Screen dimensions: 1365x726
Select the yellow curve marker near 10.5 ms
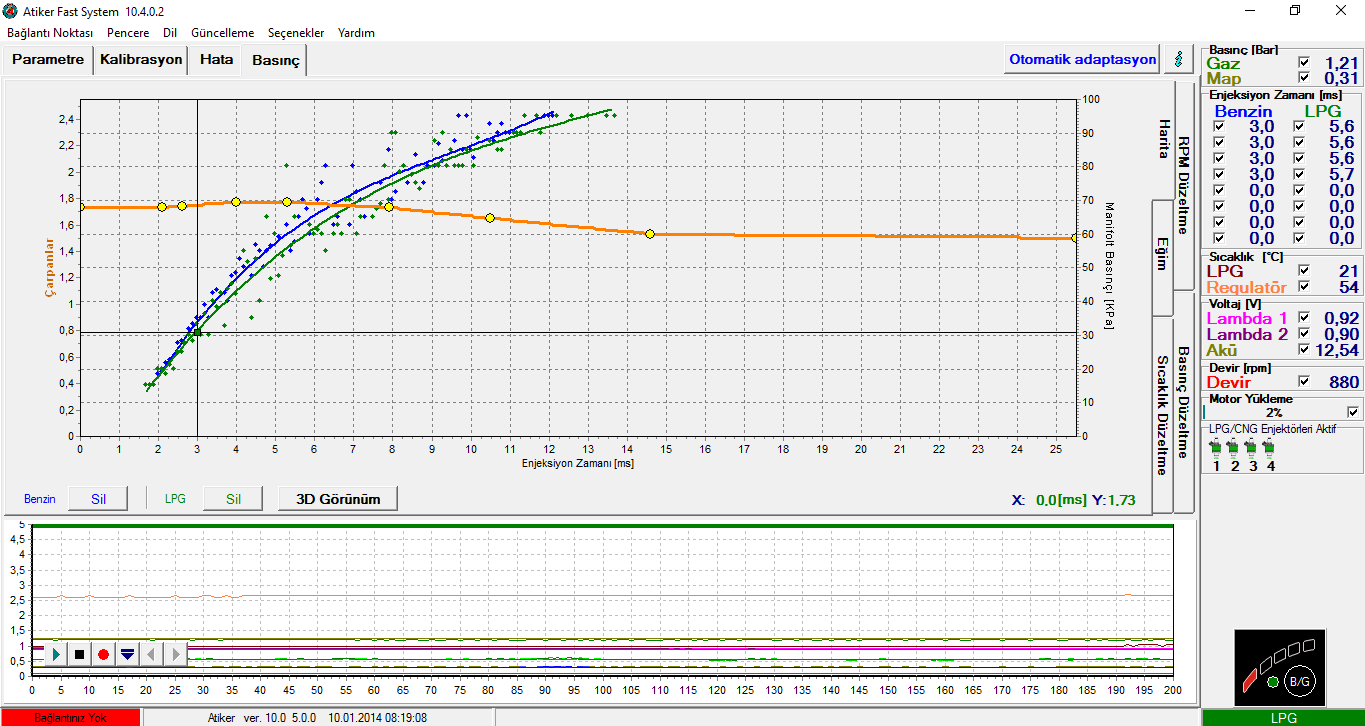(490, 218)
